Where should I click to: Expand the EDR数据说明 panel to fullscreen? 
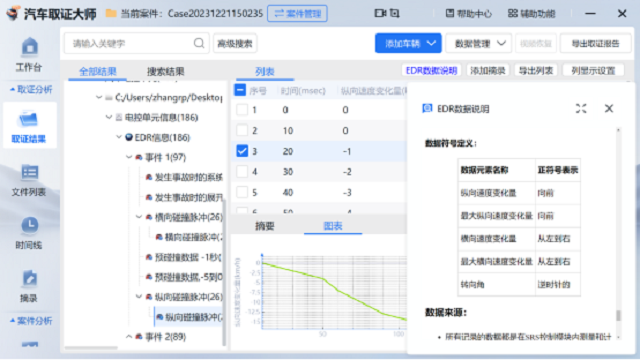(x=581, y=109)
